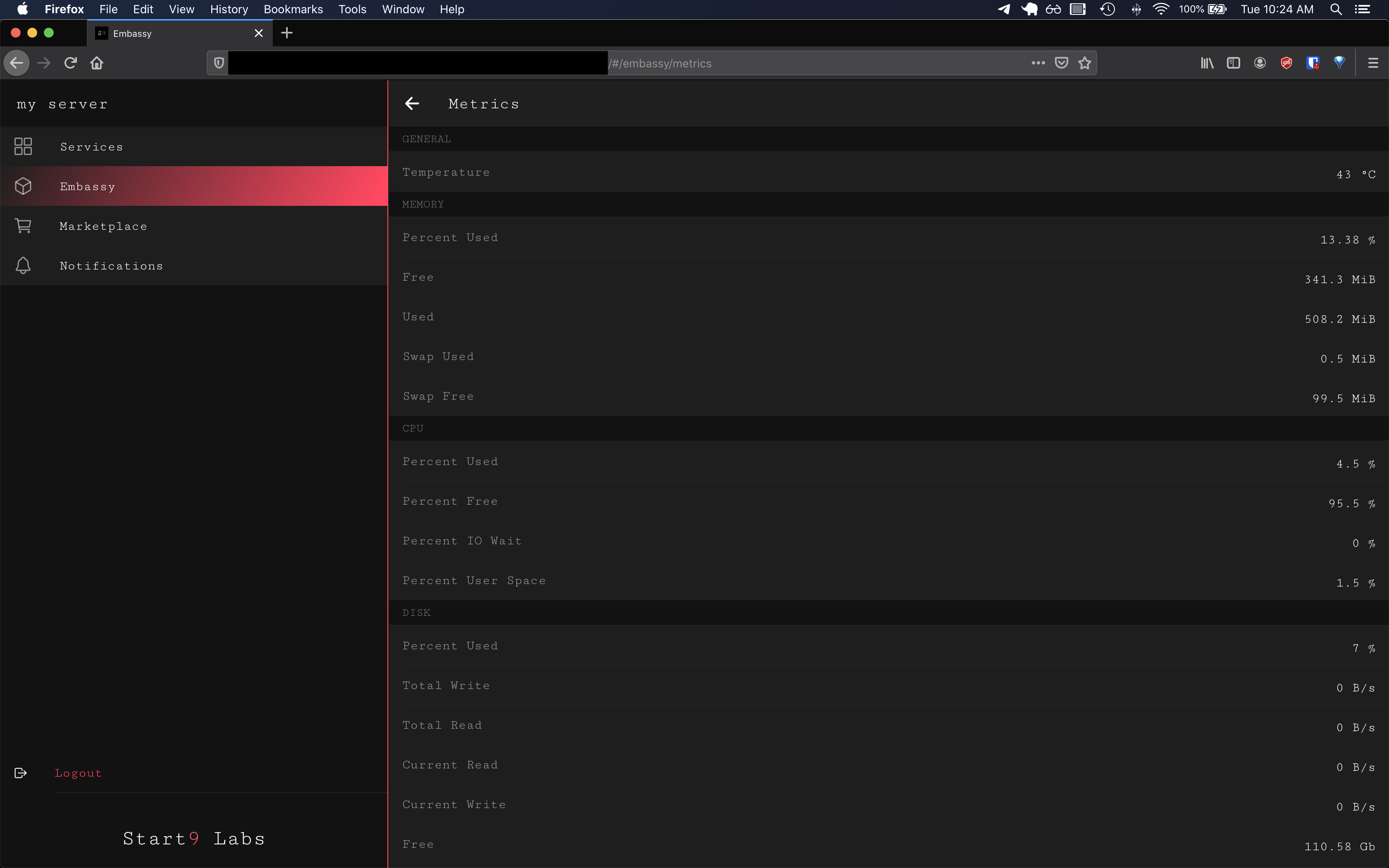Select the Marketplace cart icon

(23, 226)
